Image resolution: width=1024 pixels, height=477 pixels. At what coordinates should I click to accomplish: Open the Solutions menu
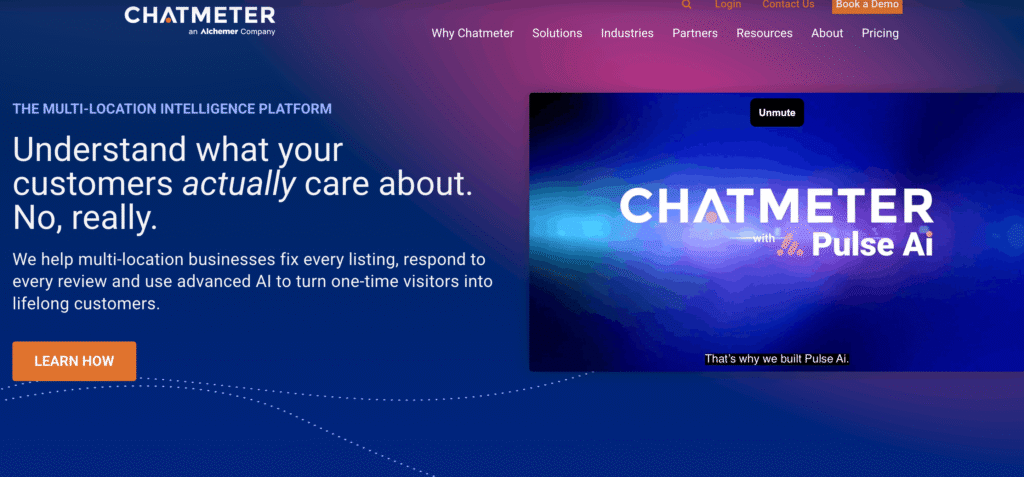click(x=557, y=33)
